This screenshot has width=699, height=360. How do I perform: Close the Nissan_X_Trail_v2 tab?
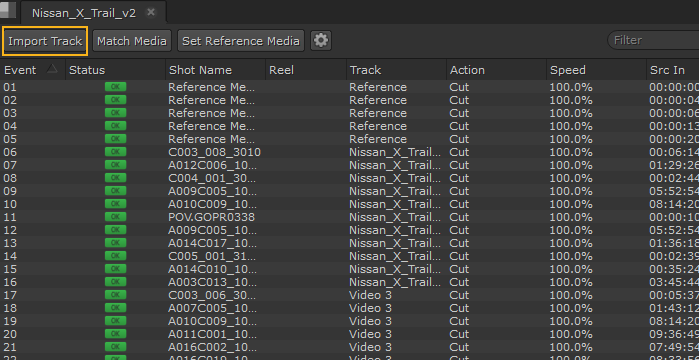(151, 12)
